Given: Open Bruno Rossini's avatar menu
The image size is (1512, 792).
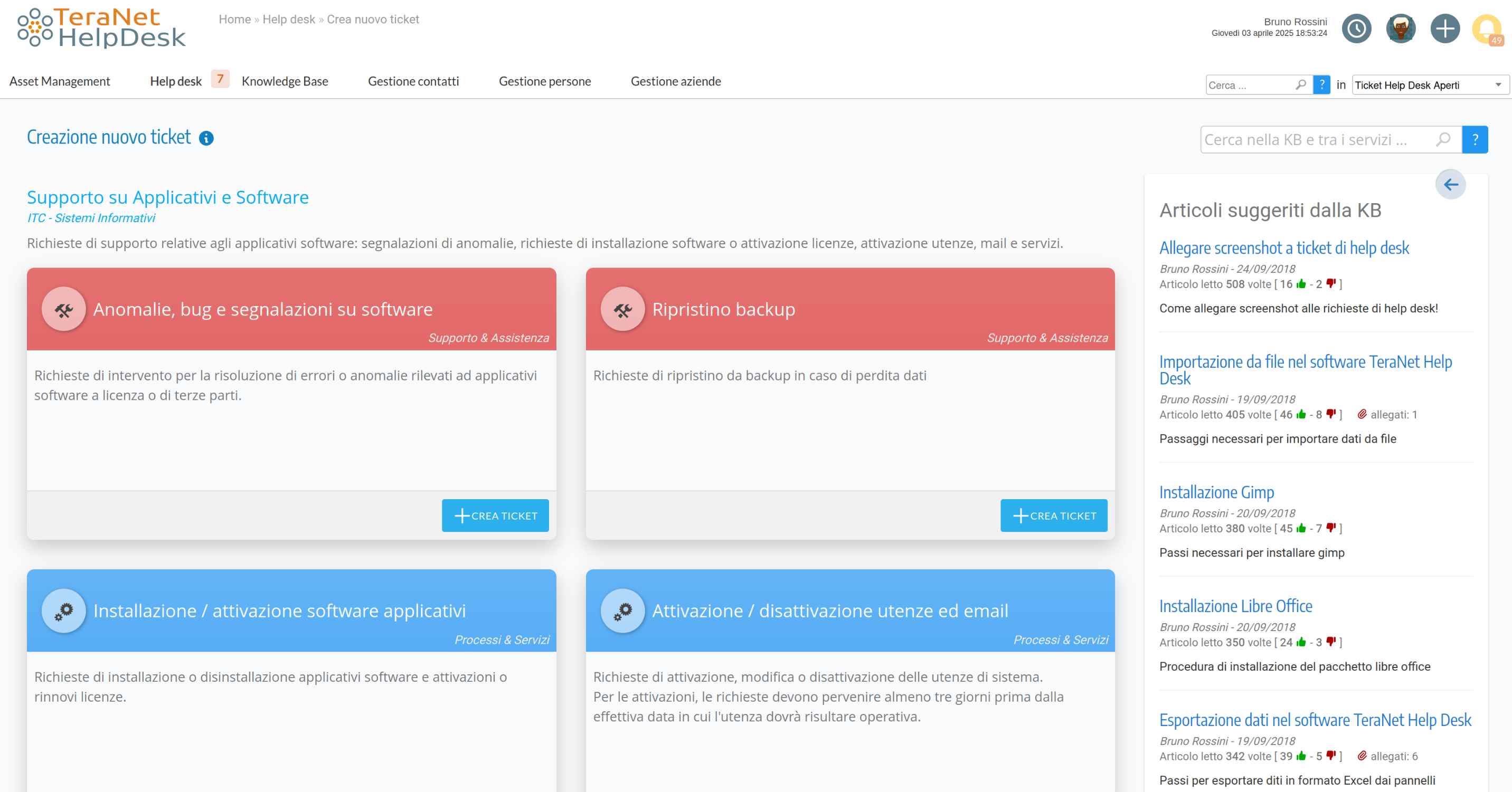Looking at the screenshot, I should [x=1401, y=28].
